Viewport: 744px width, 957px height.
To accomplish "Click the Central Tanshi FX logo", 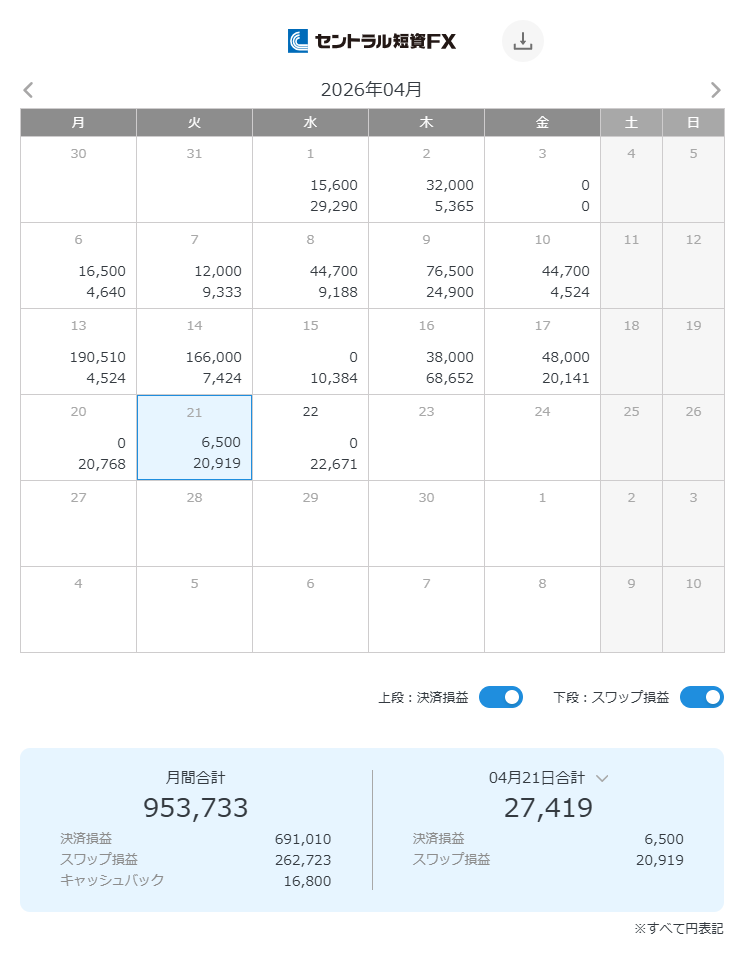I will point(372,41).
